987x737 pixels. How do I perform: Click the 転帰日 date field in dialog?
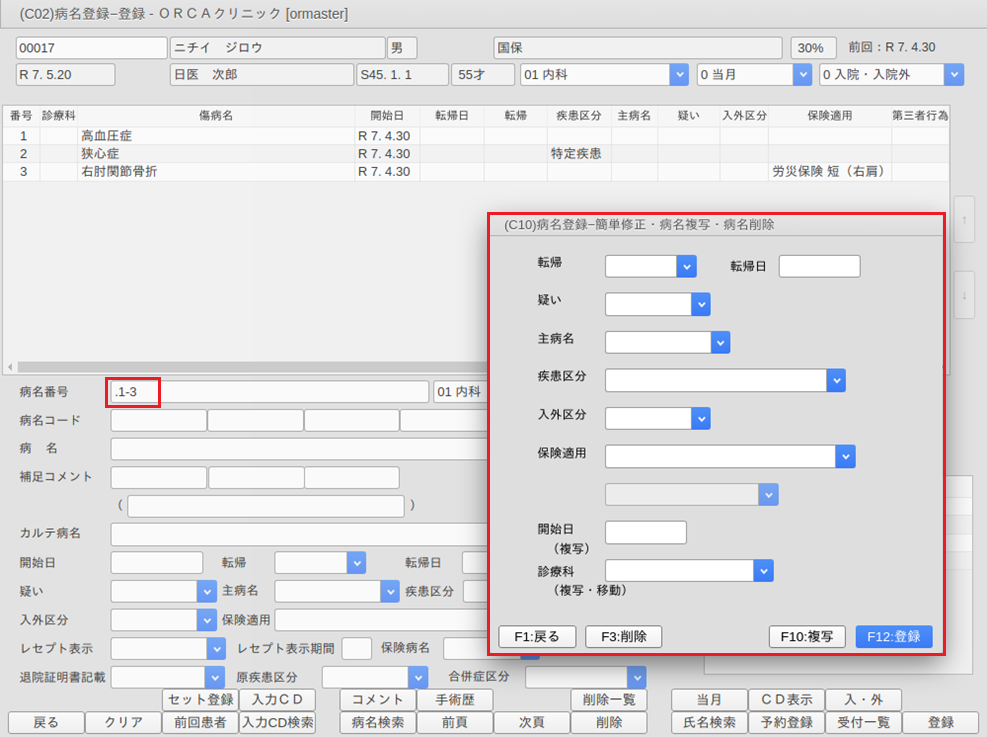(819, 266)
